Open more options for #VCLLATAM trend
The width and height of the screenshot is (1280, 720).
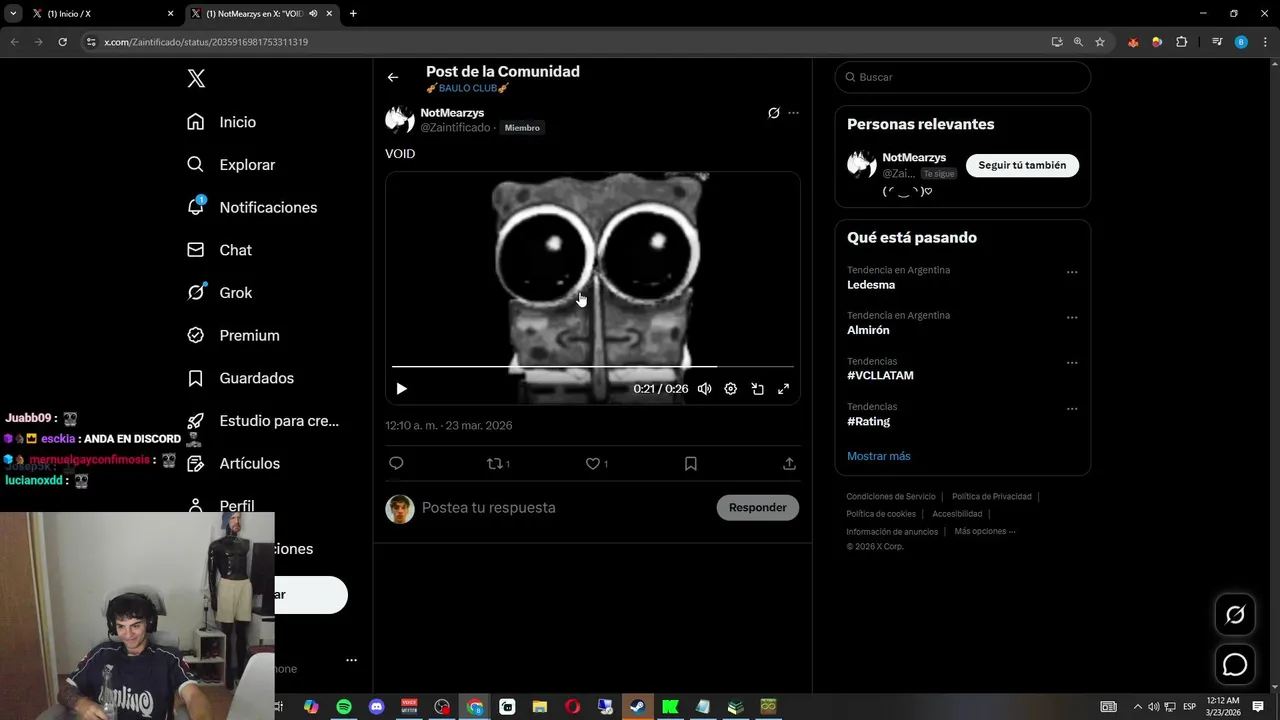point(1072,363)
